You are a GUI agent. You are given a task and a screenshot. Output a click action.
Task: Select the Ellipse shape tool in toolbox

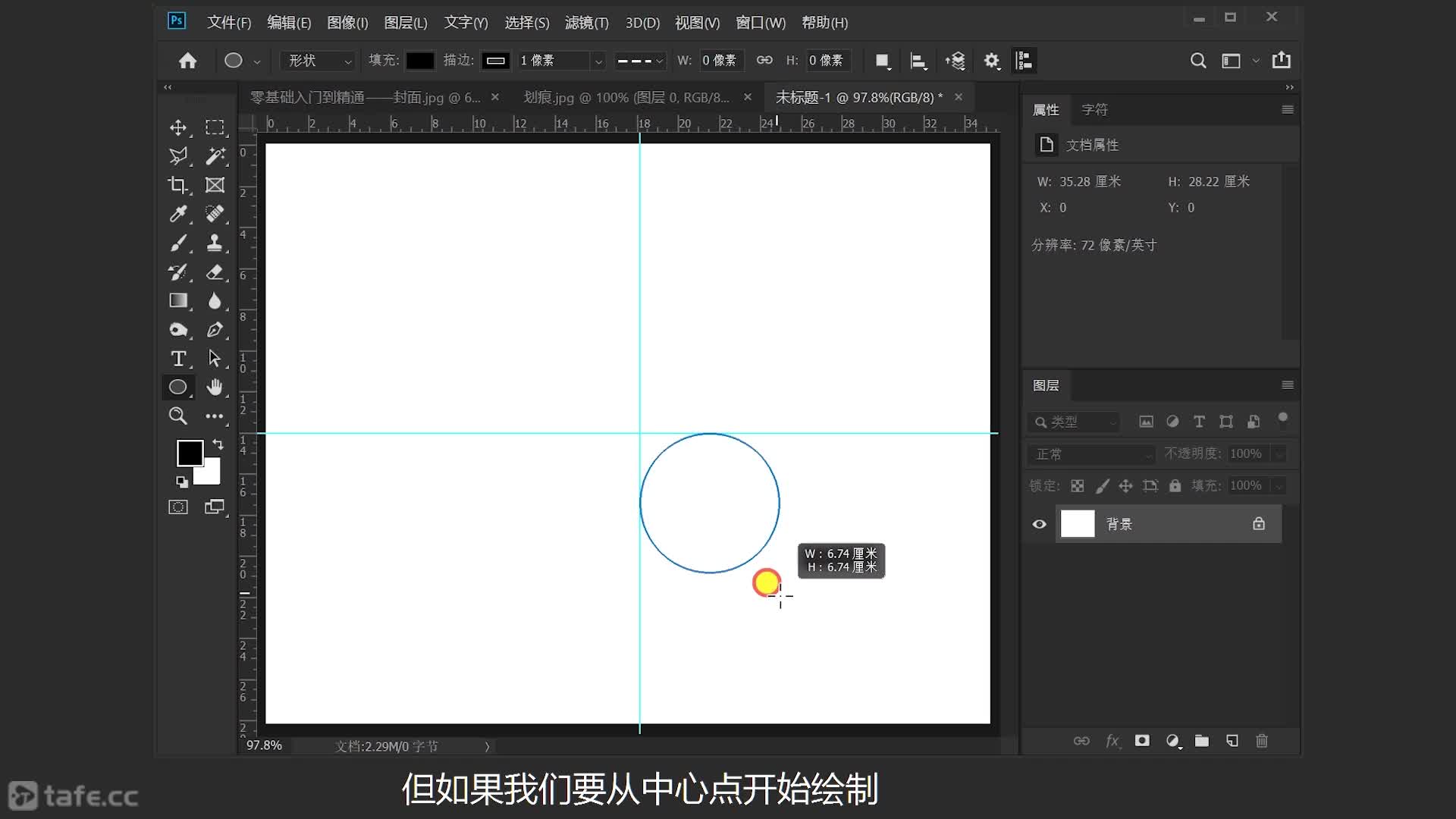coord(178,387)
